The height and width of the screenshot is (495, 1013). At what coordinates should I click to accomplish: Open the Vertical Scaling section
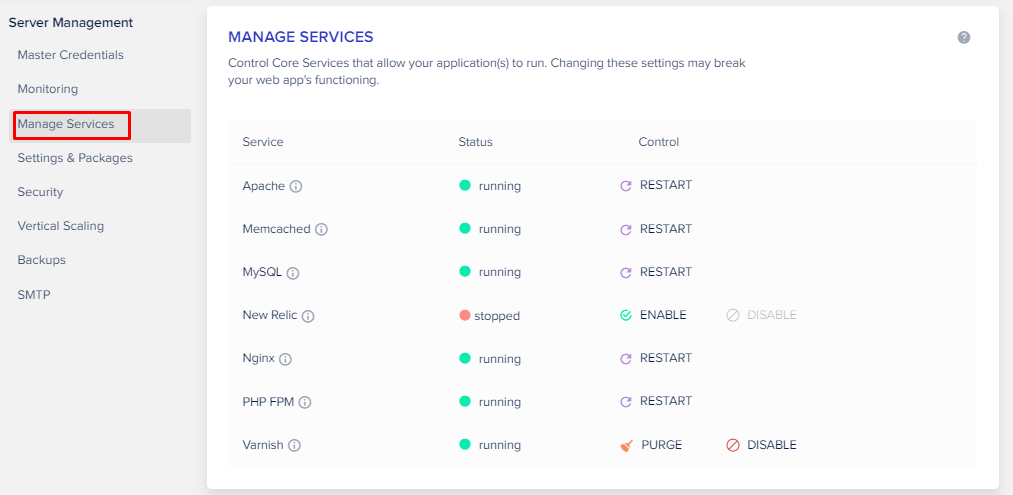61,226
